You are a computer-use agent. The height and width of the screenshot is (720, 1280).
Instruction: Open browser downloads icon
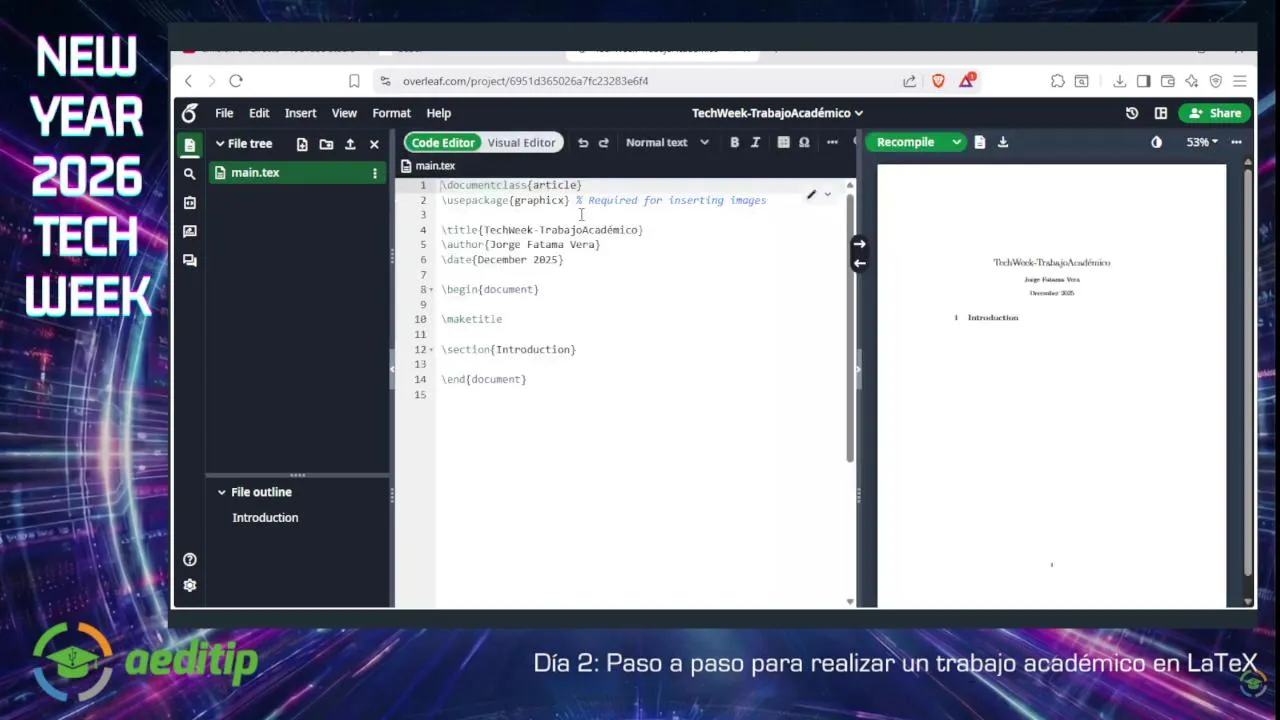point(1119,81)
